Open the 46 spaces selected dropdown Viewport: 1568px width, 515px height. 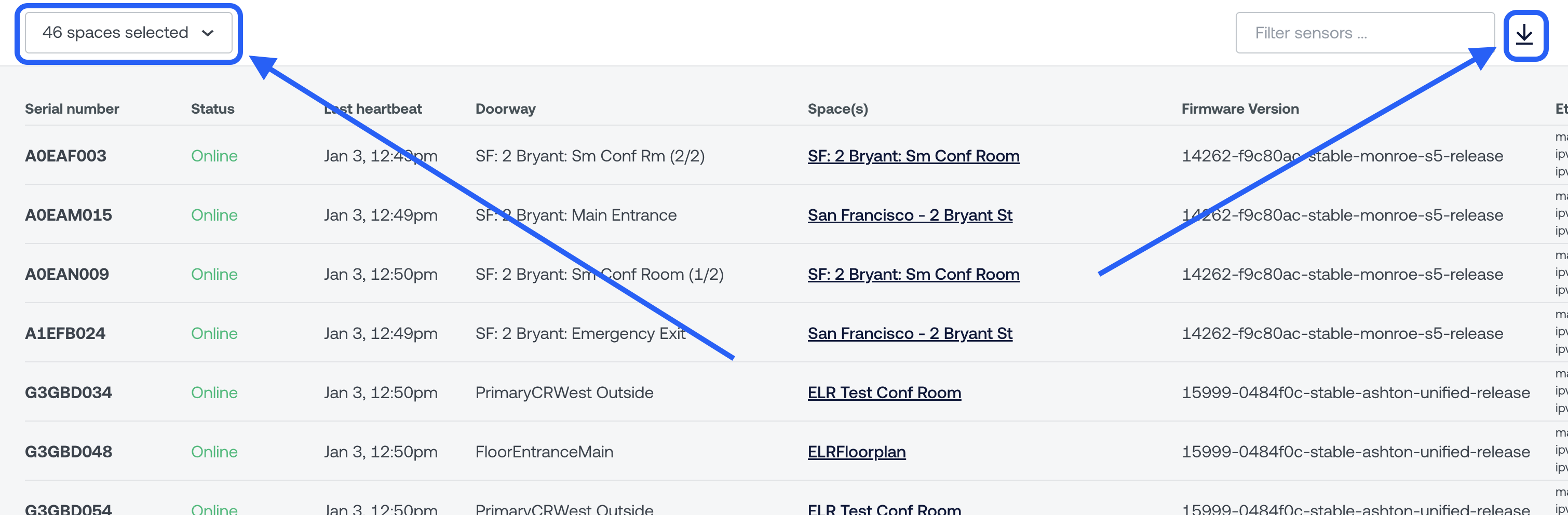(128, 32)
